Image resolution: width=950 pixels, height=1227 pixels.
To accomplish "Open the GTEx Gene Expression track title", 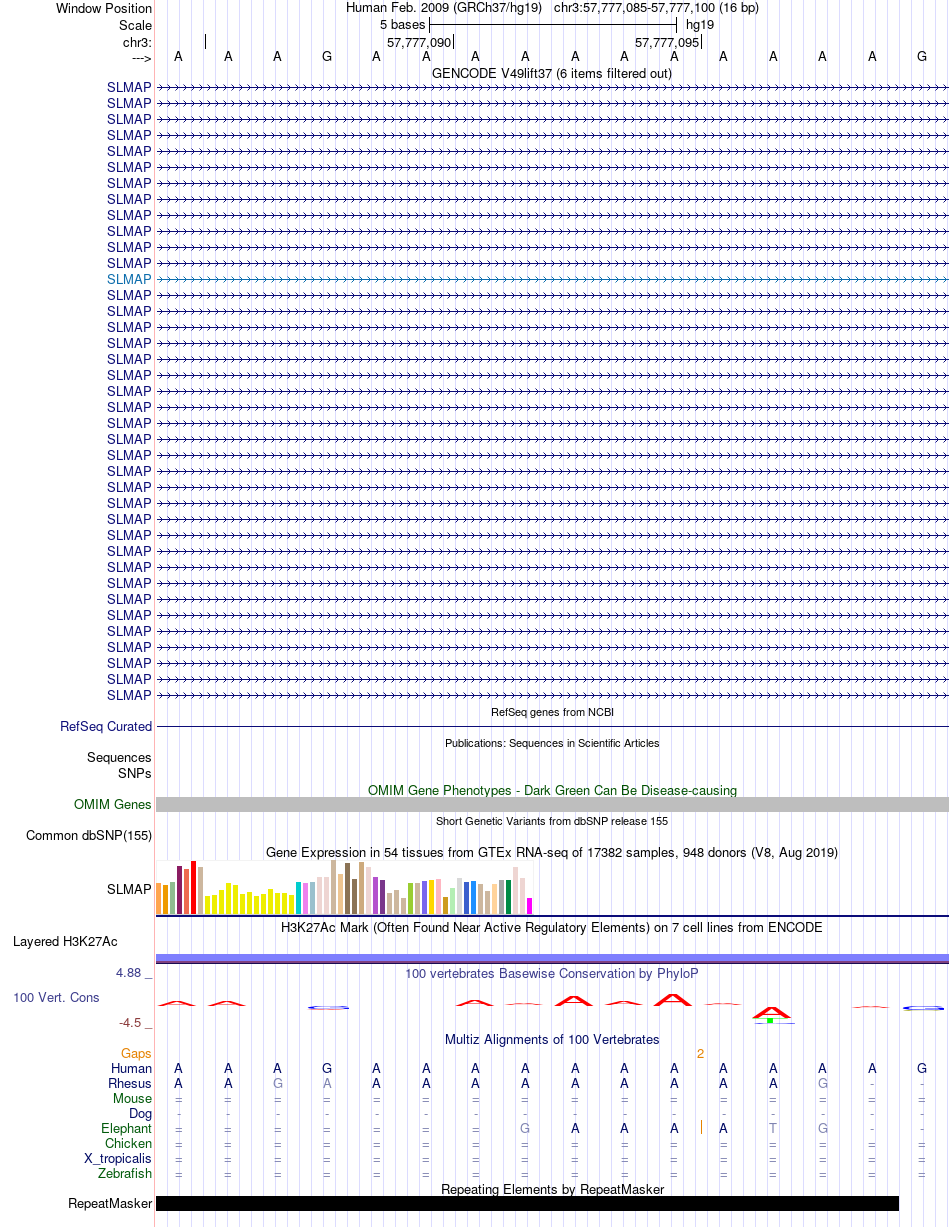I will (x=552, y=852).
